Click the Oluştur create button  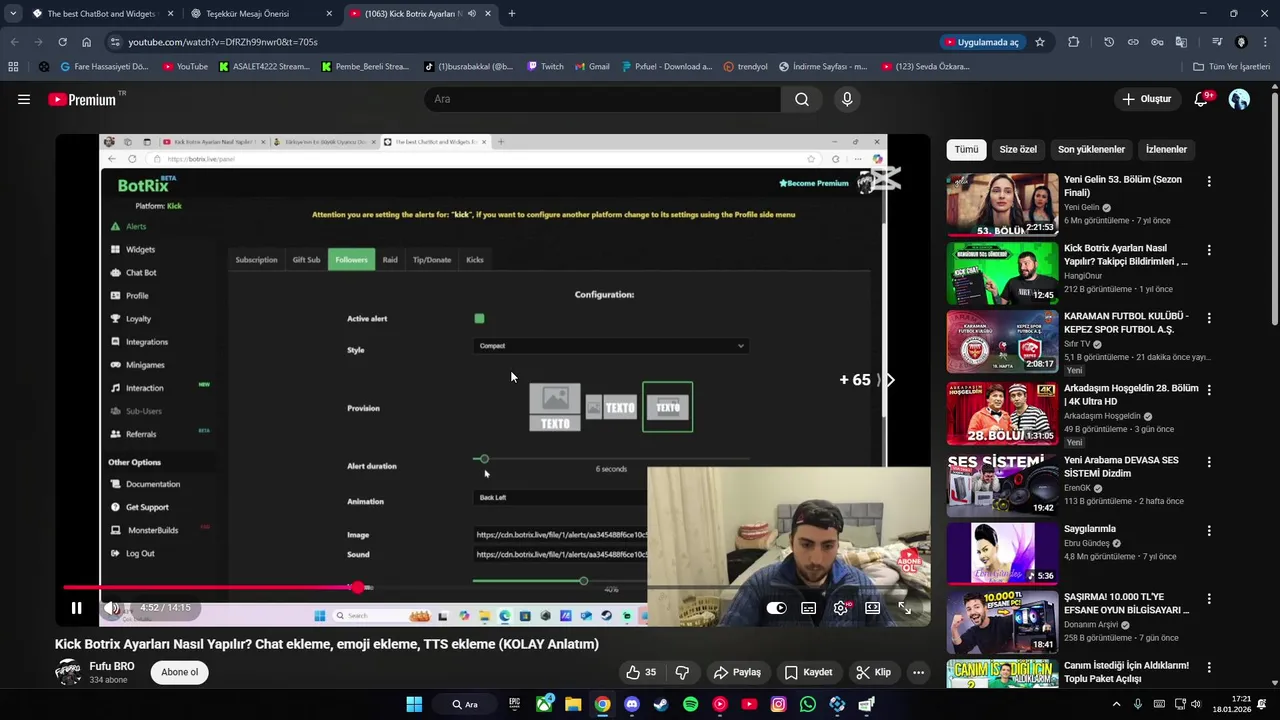point(1147,99)
